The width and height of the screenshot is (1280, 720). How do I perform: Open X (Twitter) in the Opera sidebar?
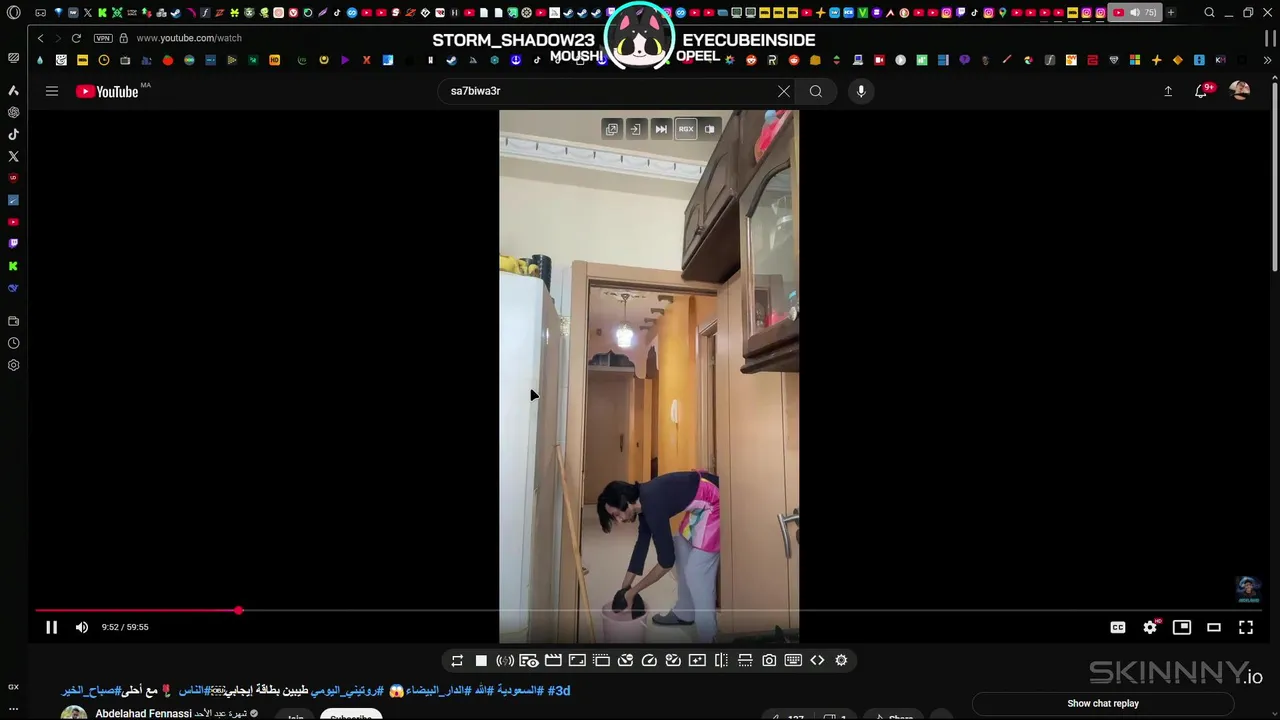[x=13, y=156]
